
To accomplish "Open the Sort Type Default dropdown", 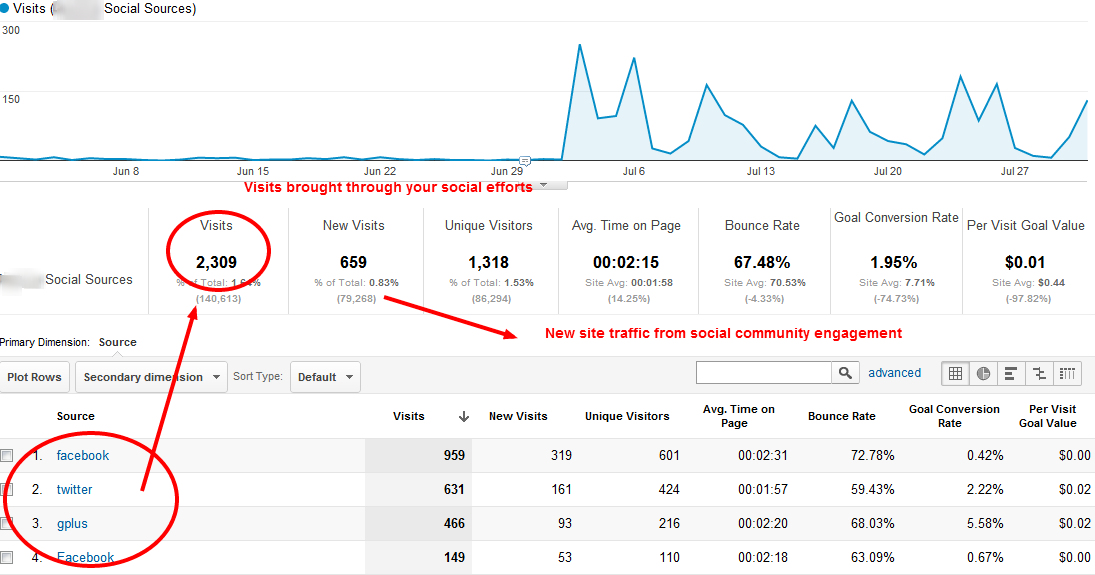I will (x=325, y=377).
